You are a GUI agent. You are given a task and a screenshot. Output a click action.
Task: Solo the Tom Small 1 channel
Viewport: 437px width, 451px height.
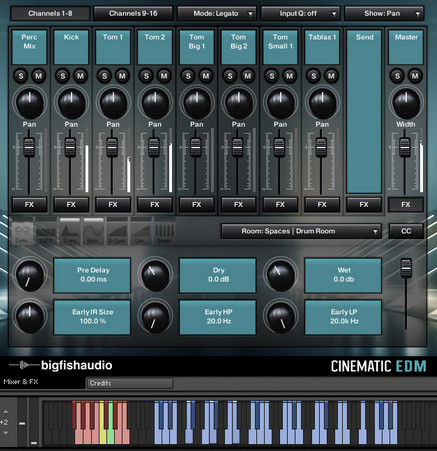tap(272, 76)
